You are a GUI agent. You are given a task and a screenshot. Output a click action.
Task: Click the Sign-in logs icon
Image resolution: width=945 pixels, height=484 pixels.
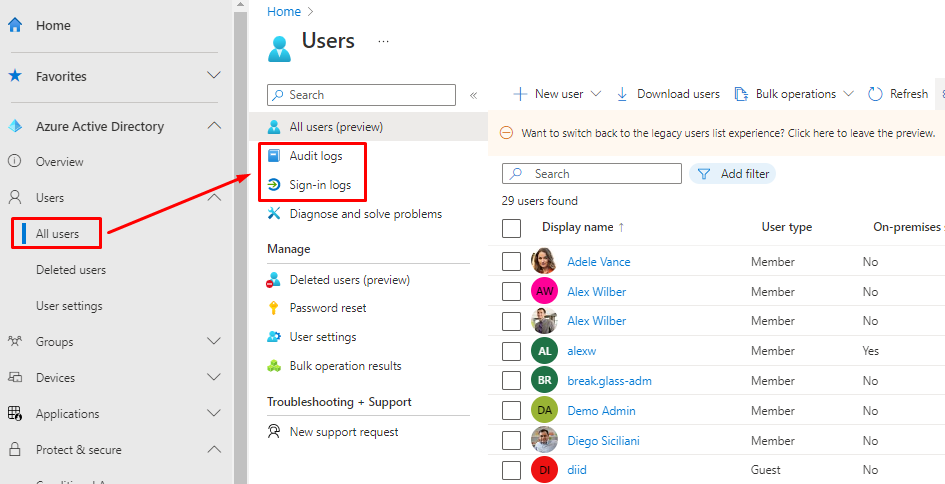coord(274,185)
